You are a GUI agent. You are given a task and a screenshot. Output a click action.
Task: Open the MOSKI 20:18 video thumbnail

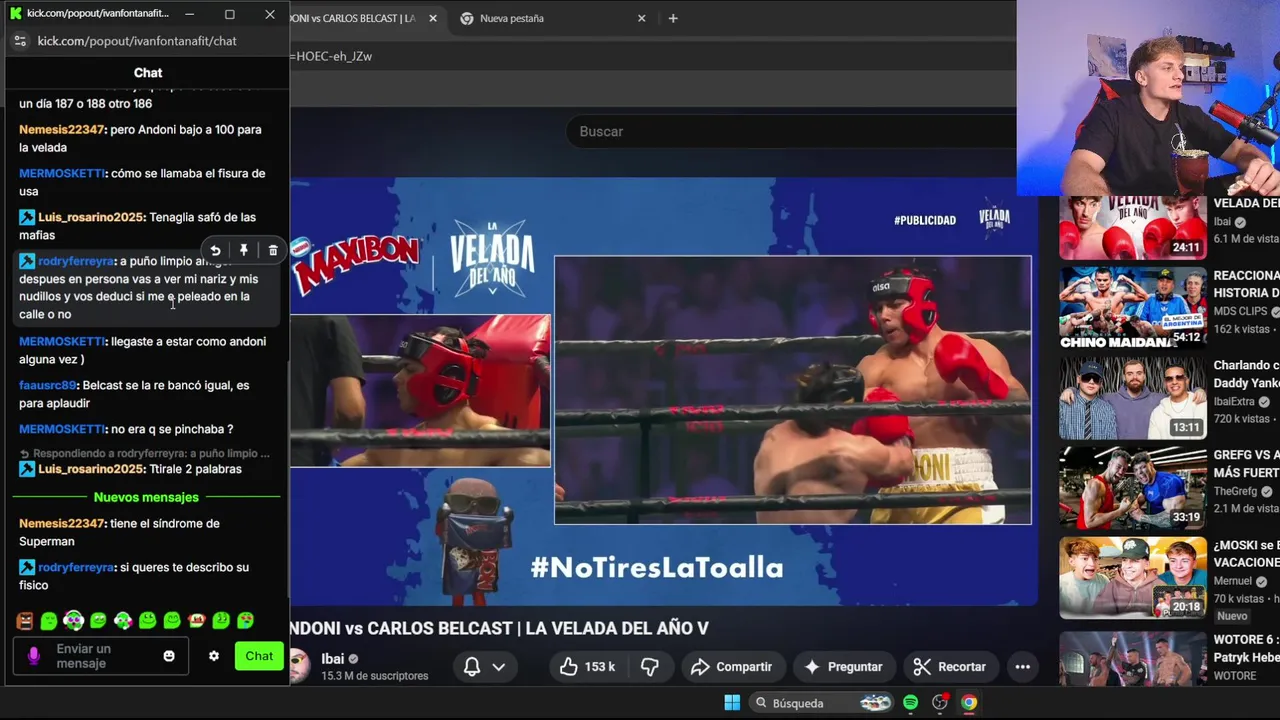(1132, 578)
